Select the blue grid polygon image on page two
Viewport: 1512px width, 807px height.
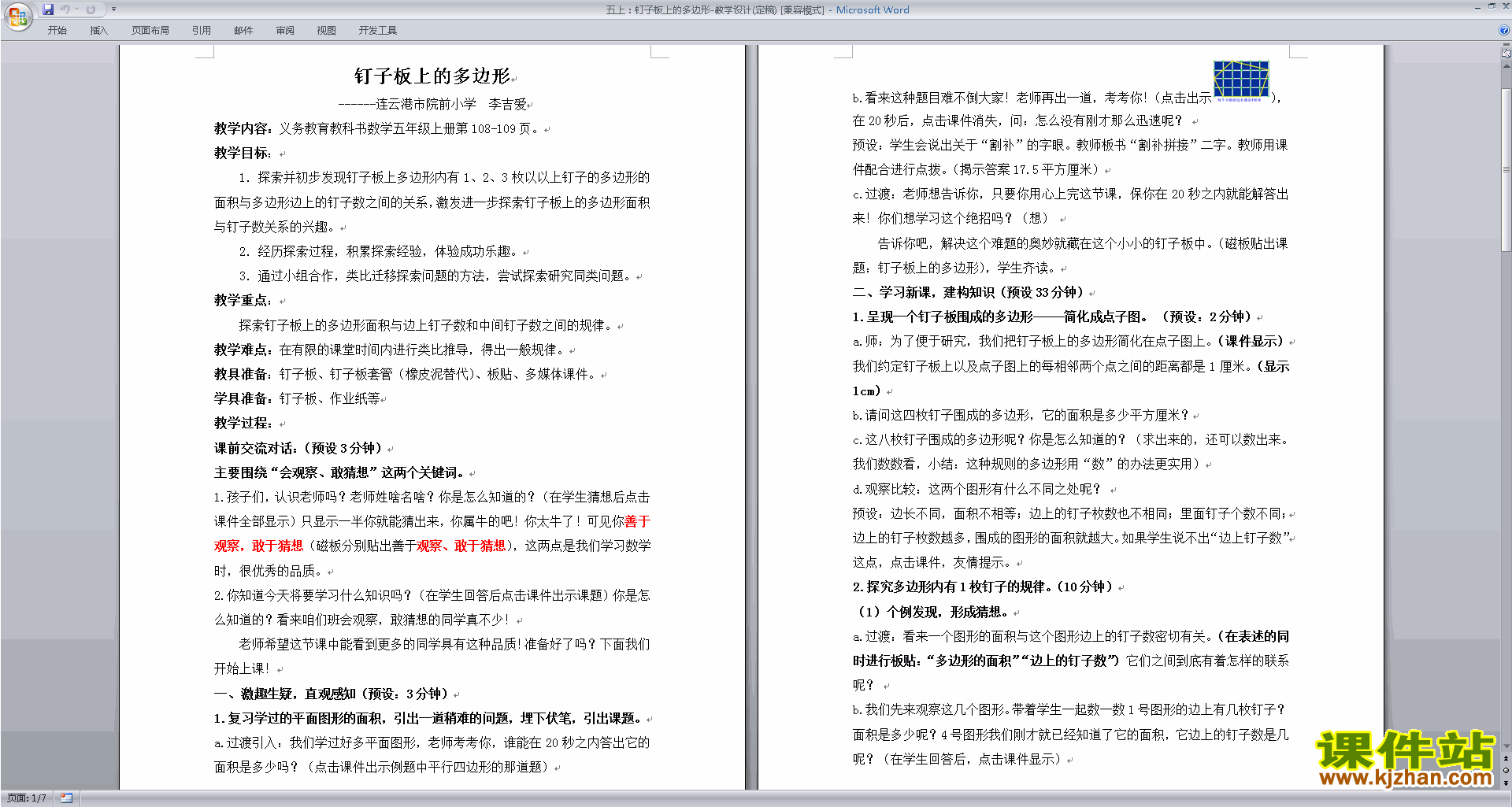(1241, 81)
